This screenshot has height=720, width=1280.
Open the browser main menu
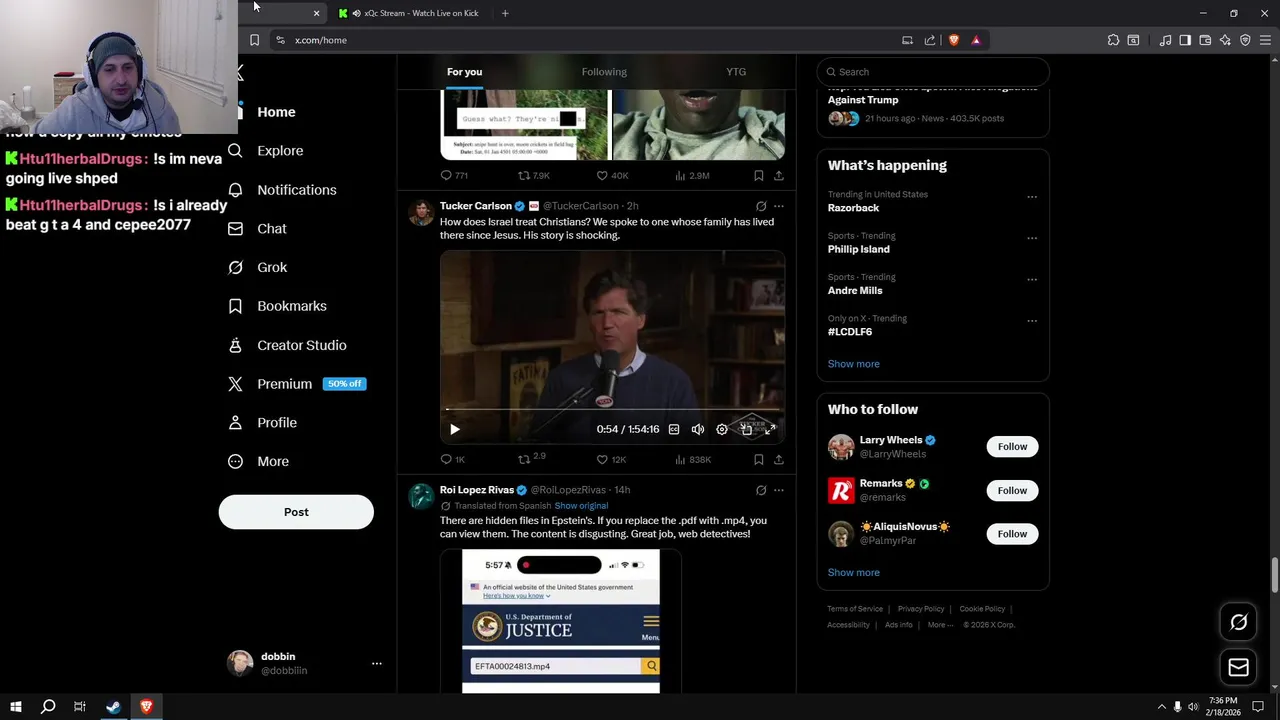[x=1265, y=40]
